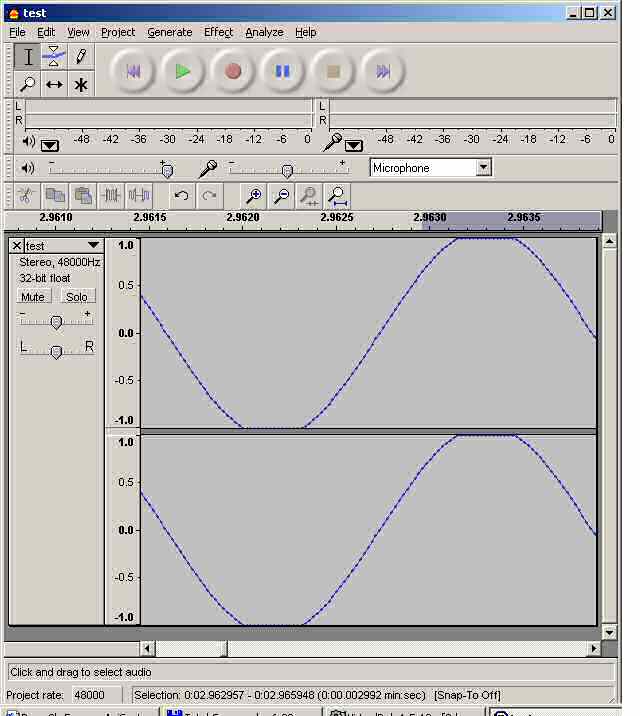
Task: Select the Multi-Tool asterisk icon
Action: (x=81, y=85)
